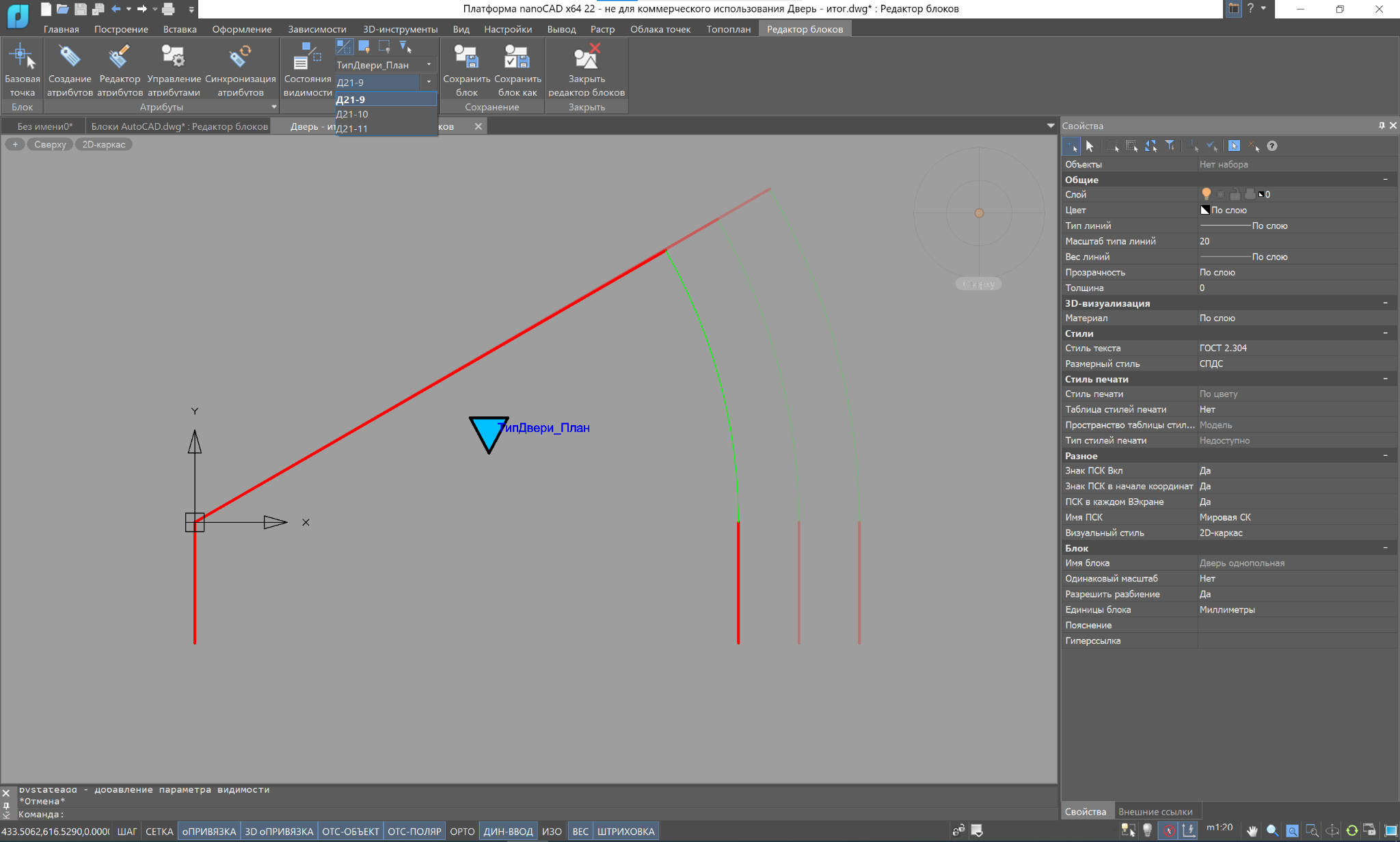Toggle ОРТО mode in status bar
The image size is (1400, 842).
pyautogui.click(x=462, y=831)
